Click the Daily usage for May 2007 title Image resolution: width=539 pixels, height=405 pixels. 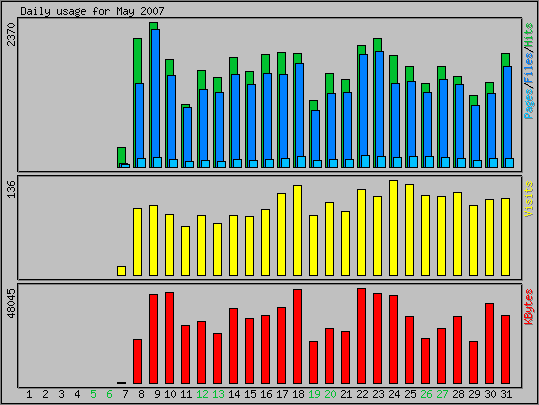pyautogui.click(x=92, y=11)
